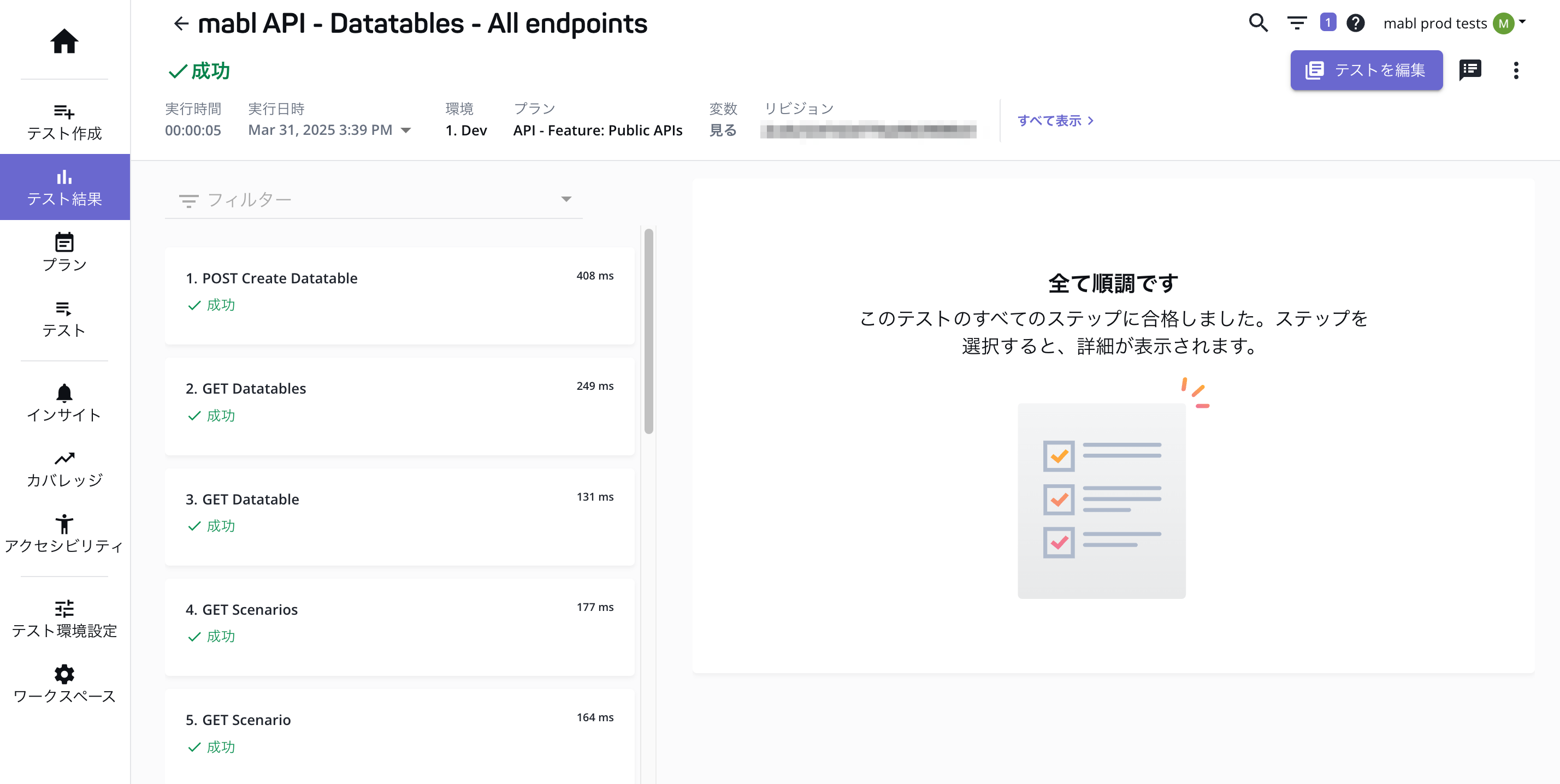Viewport: 1560px width, 784px height.
Task: Open the help question mark icon
Action: [x=1355, y=23]
